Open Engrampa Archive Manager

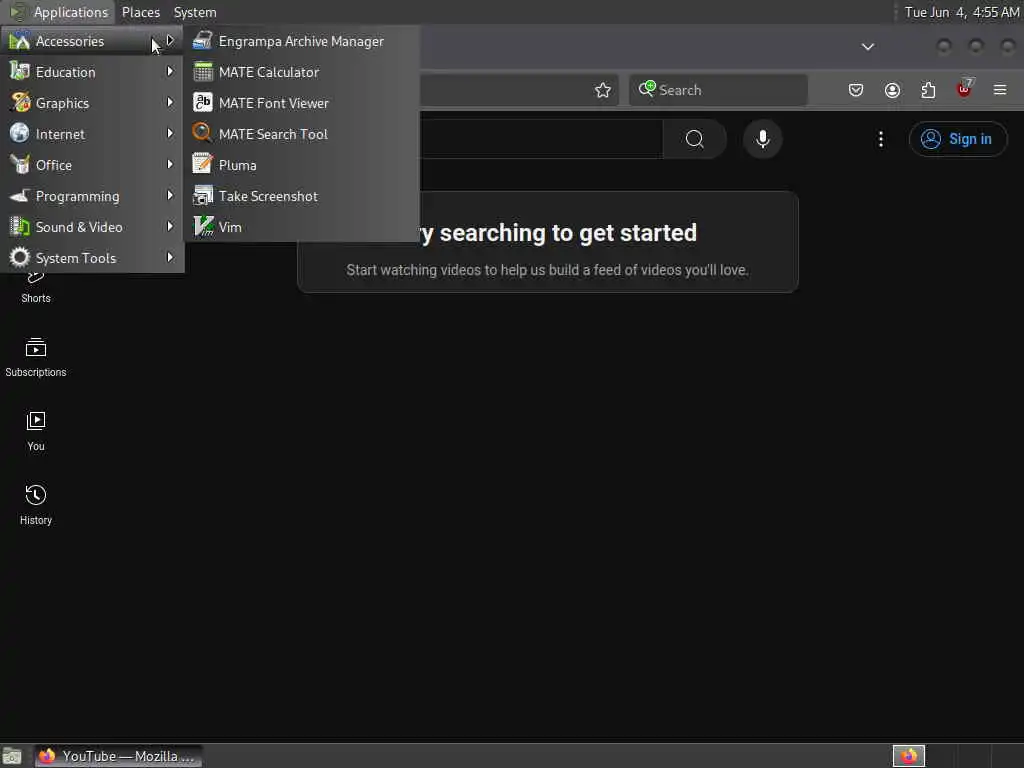pyautogui.click(x=301, y=41)
